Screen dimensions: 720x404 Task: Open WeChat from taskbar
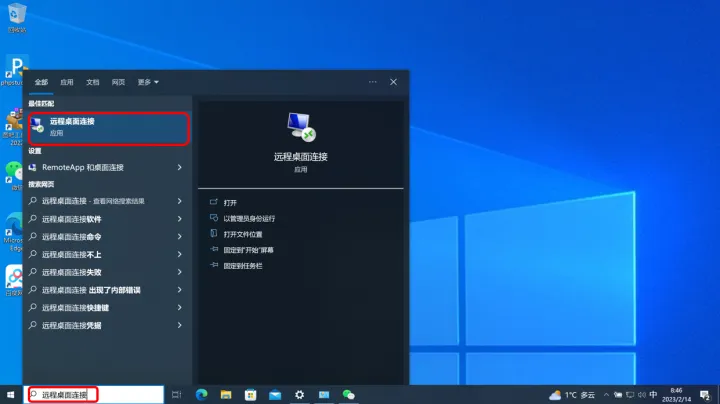[x=349, y=395]
